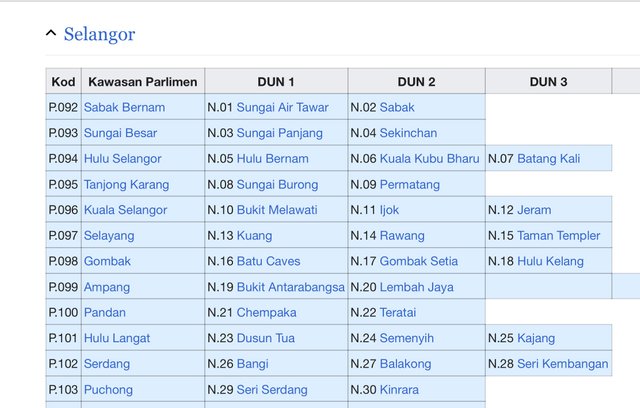640x408 pixels.
Task: Open the Hulu Selangor link
Action: pos(122,158)
